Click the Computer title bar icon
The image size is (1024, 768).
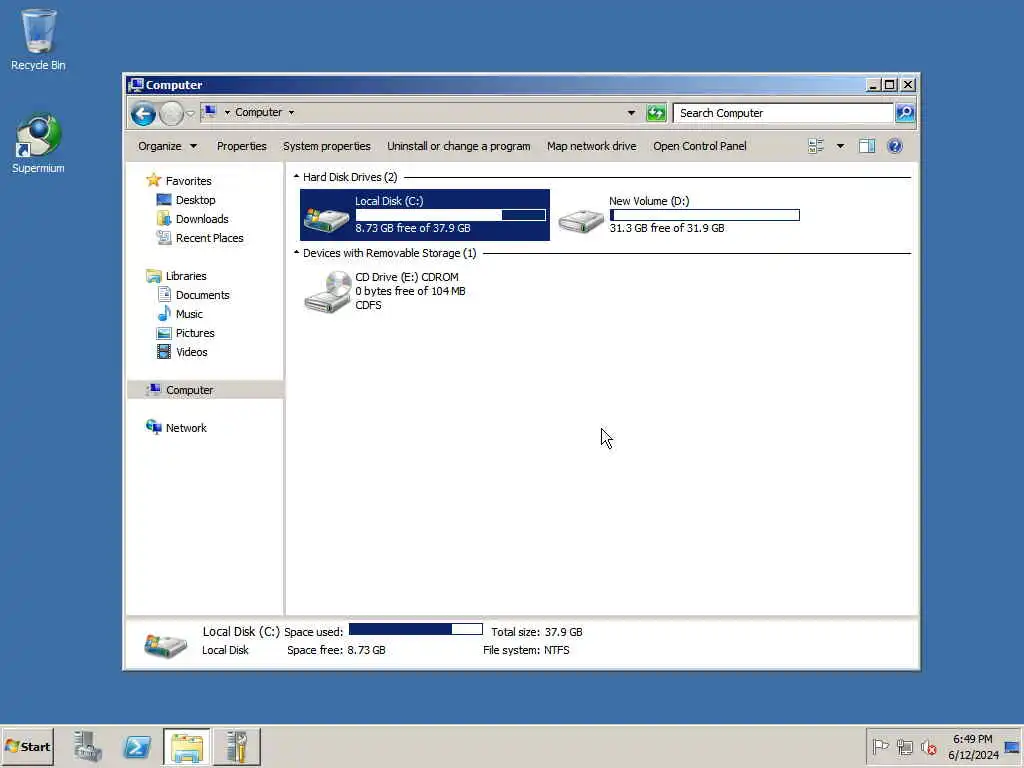(x=136, y=85)
